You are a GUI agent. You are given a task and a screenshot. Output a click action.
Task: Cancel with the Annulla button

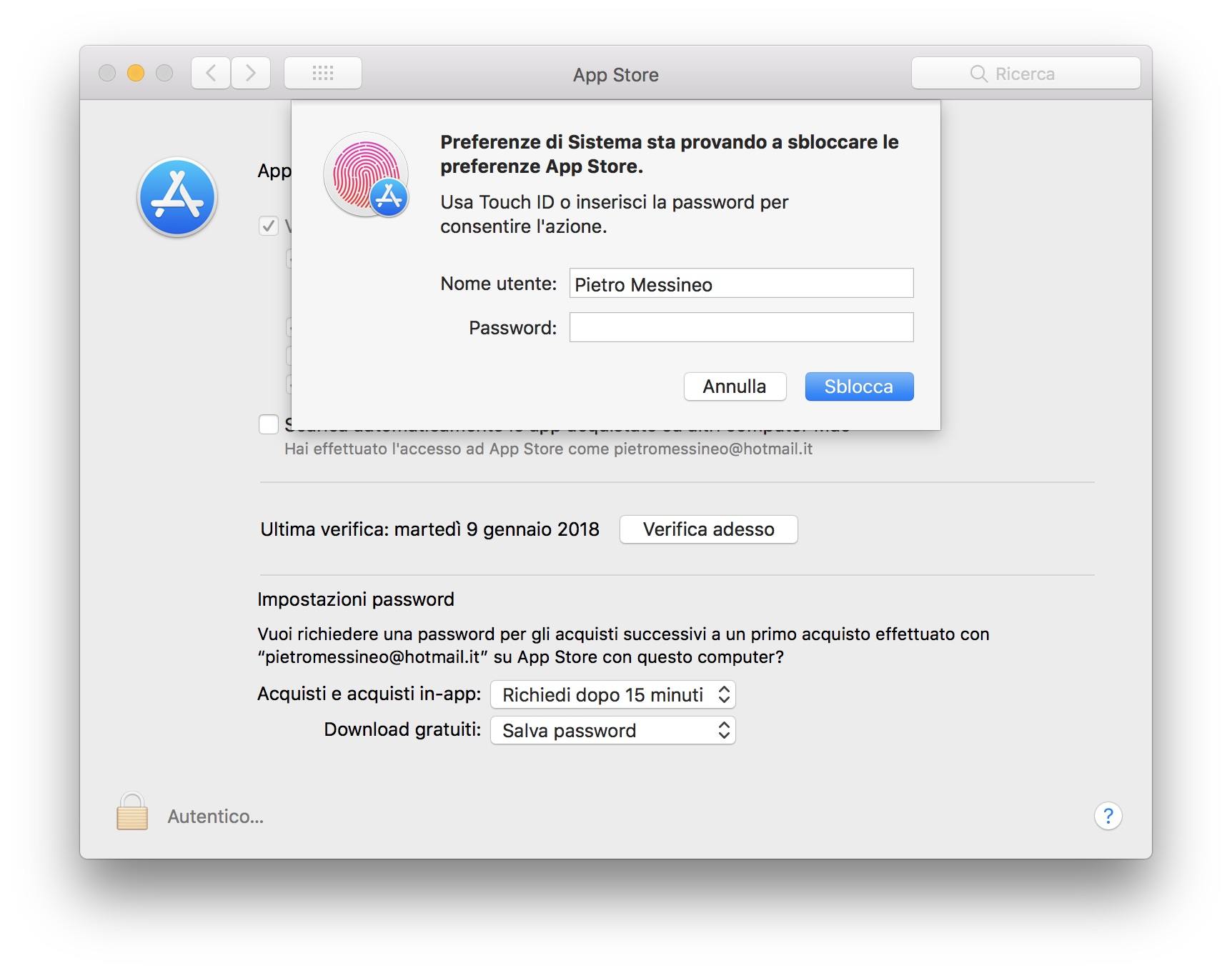coord(735,386)
